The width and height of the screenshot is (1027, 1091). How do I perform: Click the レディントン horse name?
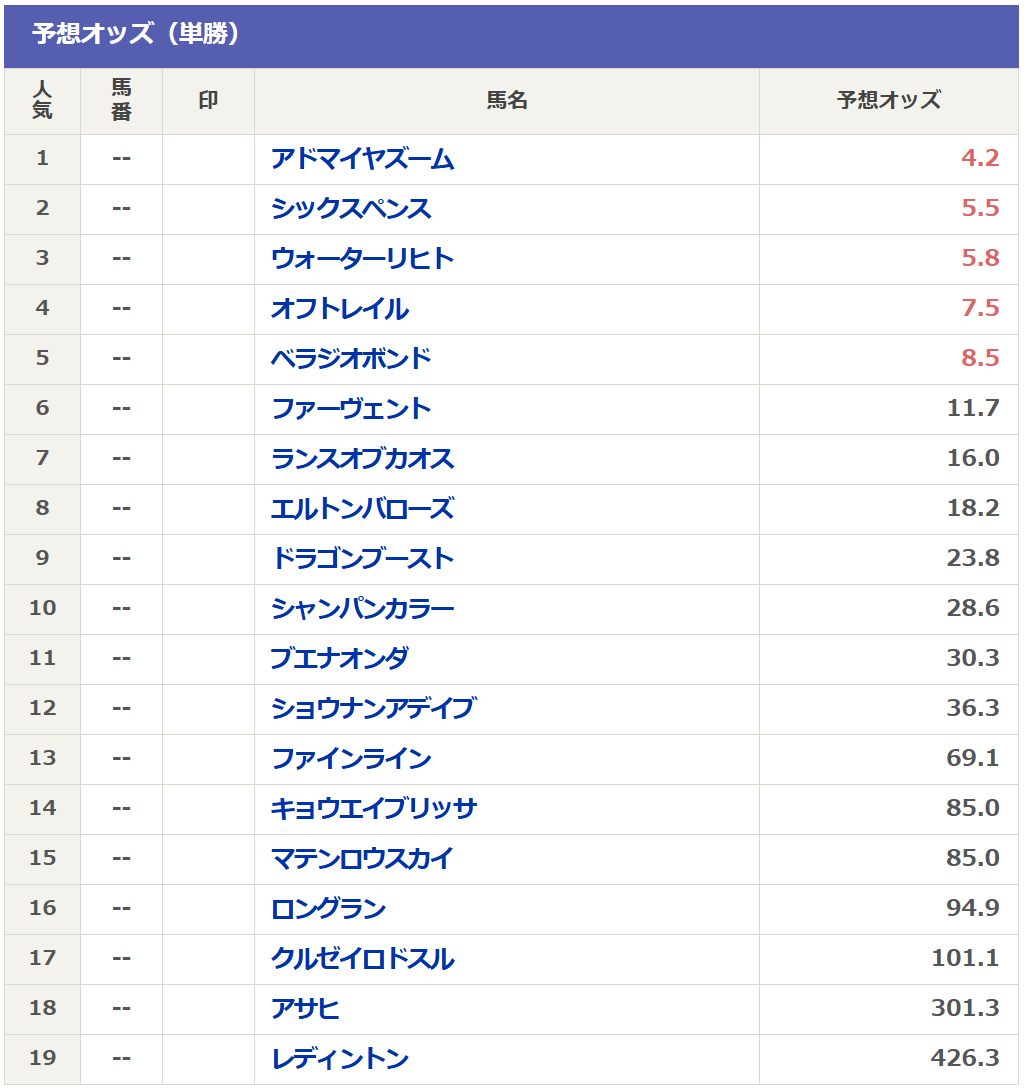click(x=340, y=1059)
